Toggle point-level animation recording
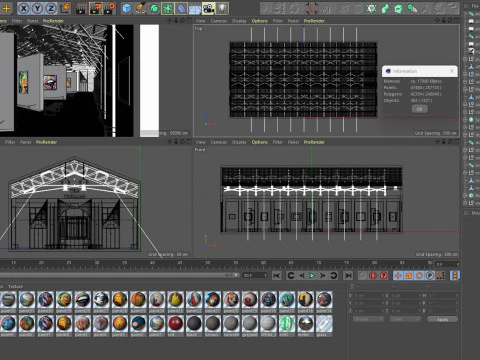 pyautogui.click(x=441, y=275)
